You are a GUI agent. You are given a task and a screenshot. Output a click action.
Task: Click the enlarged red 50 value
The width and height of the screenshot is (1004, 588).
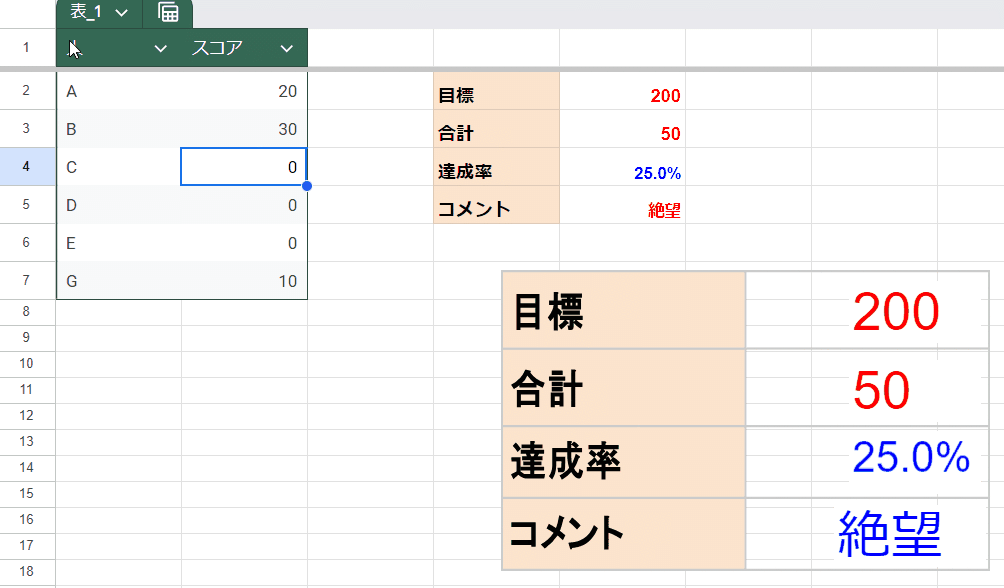point(881,390)
